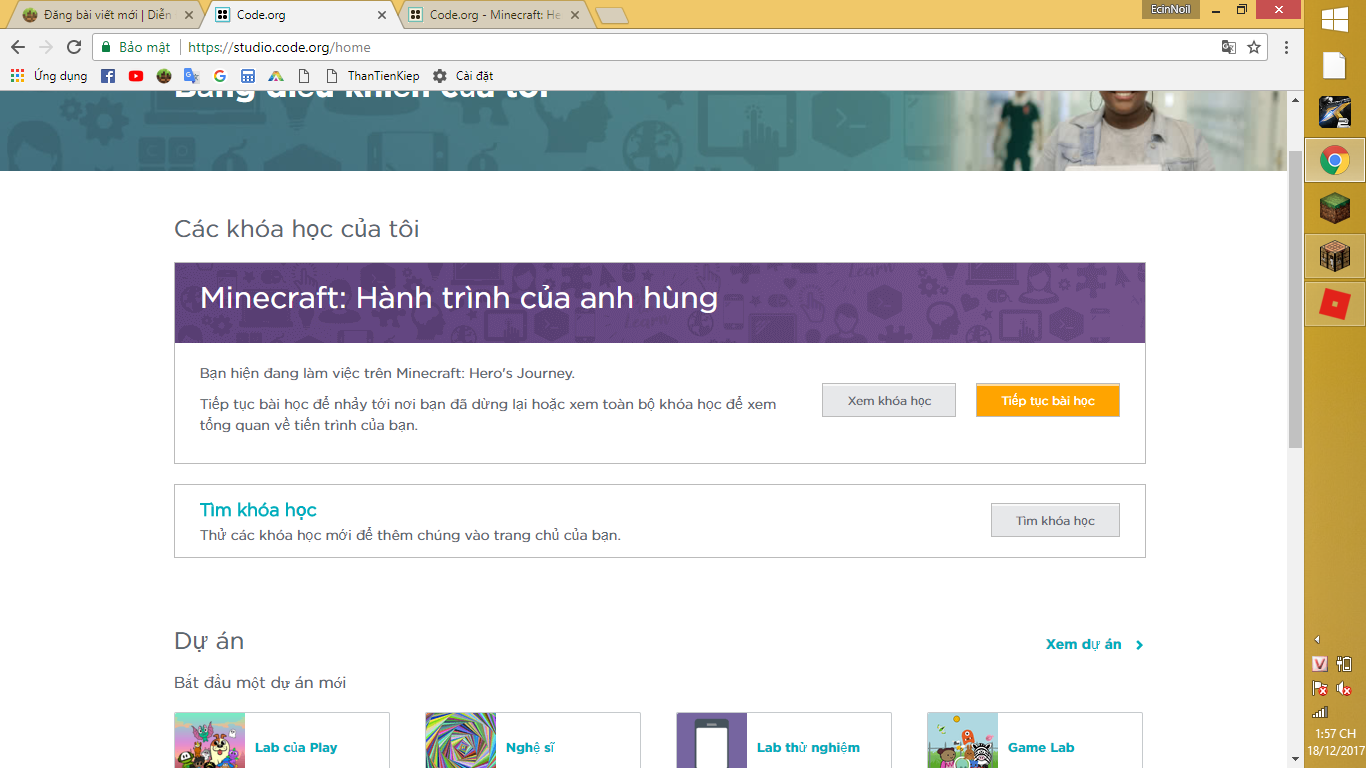This screenshot has width=1366, height=768.
Task: Open the ThanTienKiep bookmark
Action: point(374,76)
